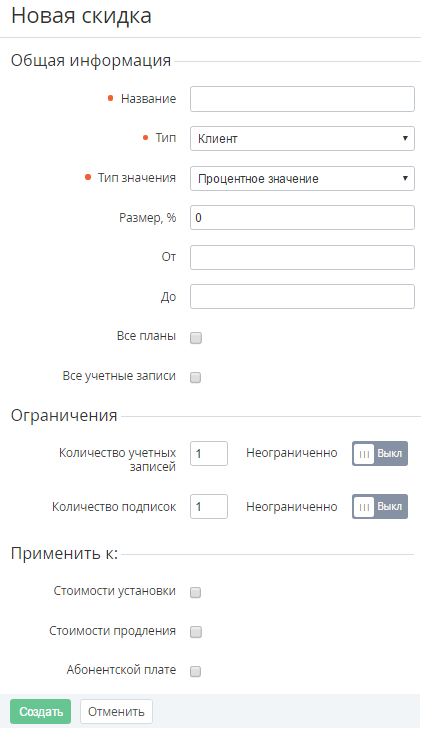Click the Все планы label text
The width and height of the screenshot is (423, 732).
click(x=146, y=336)
